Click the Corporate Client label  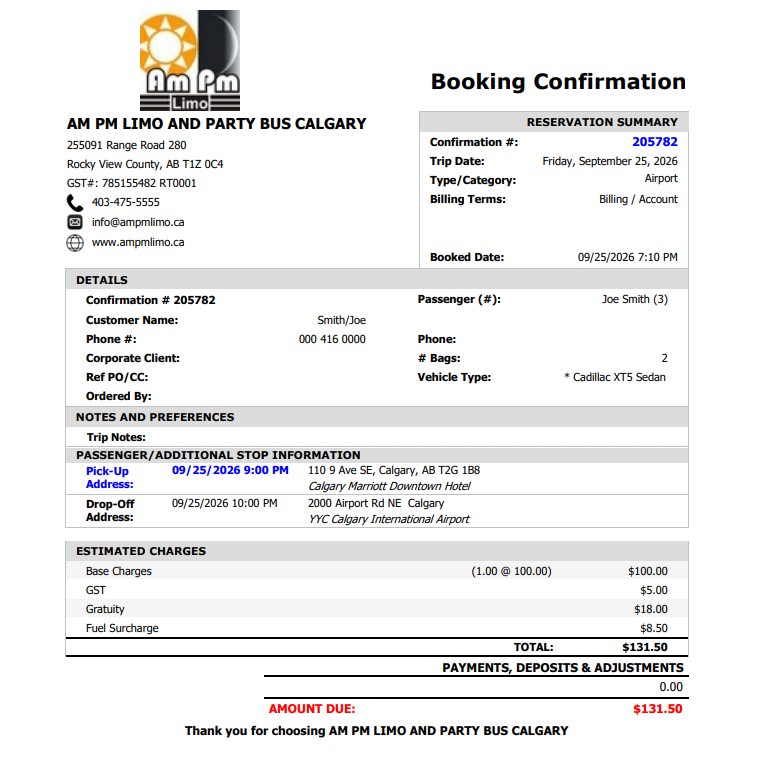point(133,358)
